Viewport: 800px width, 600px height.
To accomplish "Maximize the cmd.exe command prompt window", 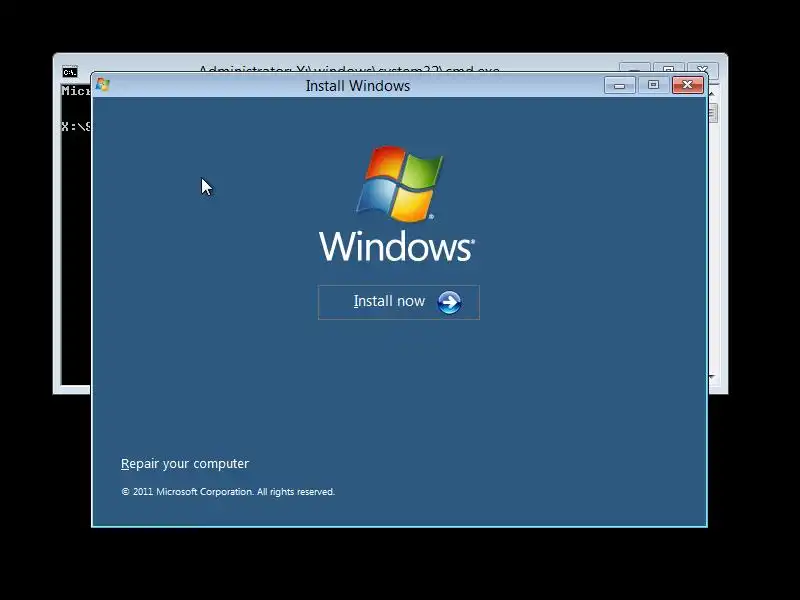I will [x=668, y=68].
